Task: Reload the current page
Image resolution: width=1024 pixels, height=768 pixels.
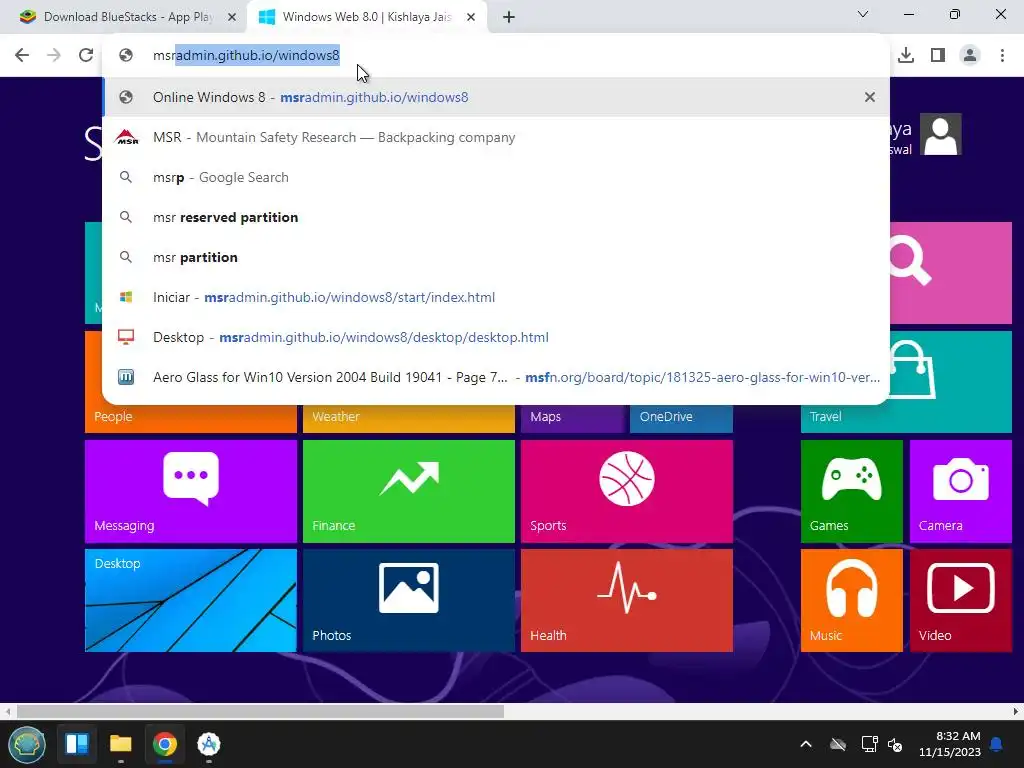Action: point(86,55)
